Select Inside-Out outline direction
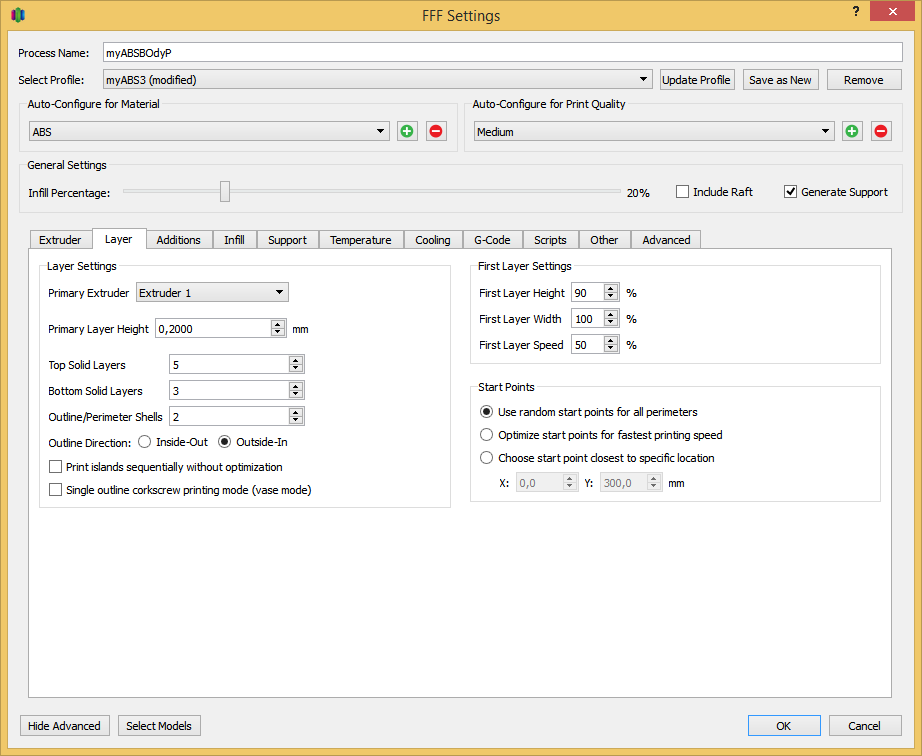The width and height of the screenshot is (922, 756). 144,441
